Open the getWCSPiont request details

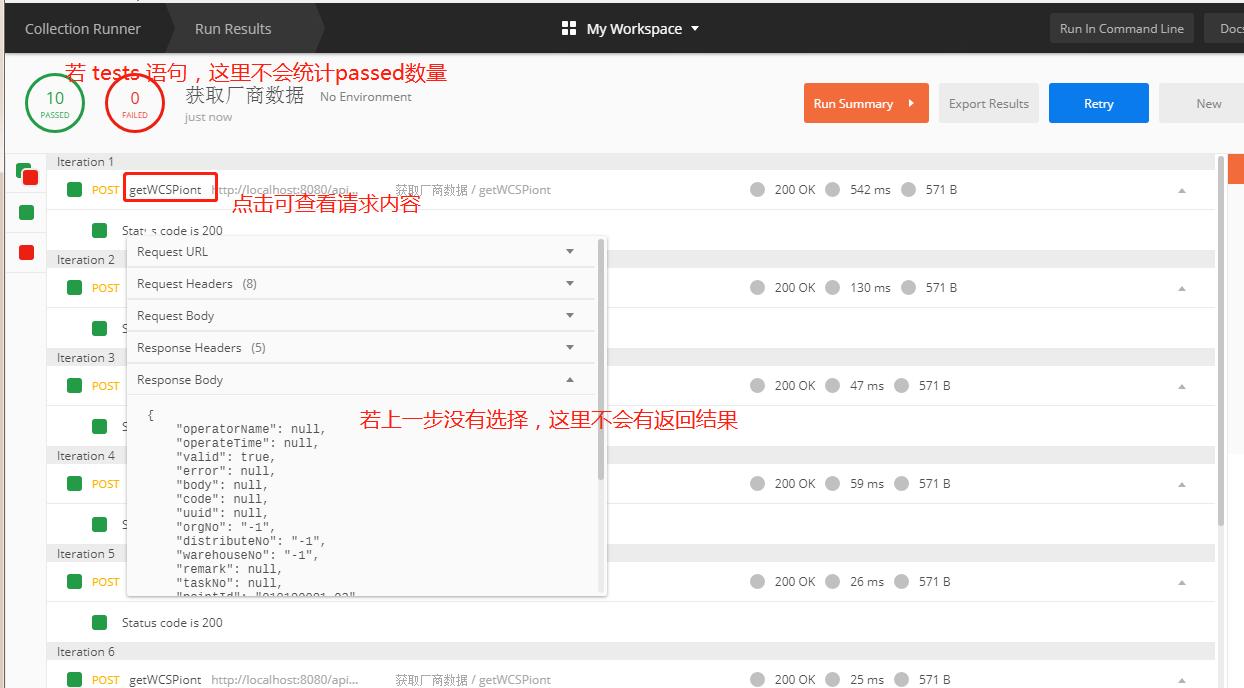coord(169,188)
